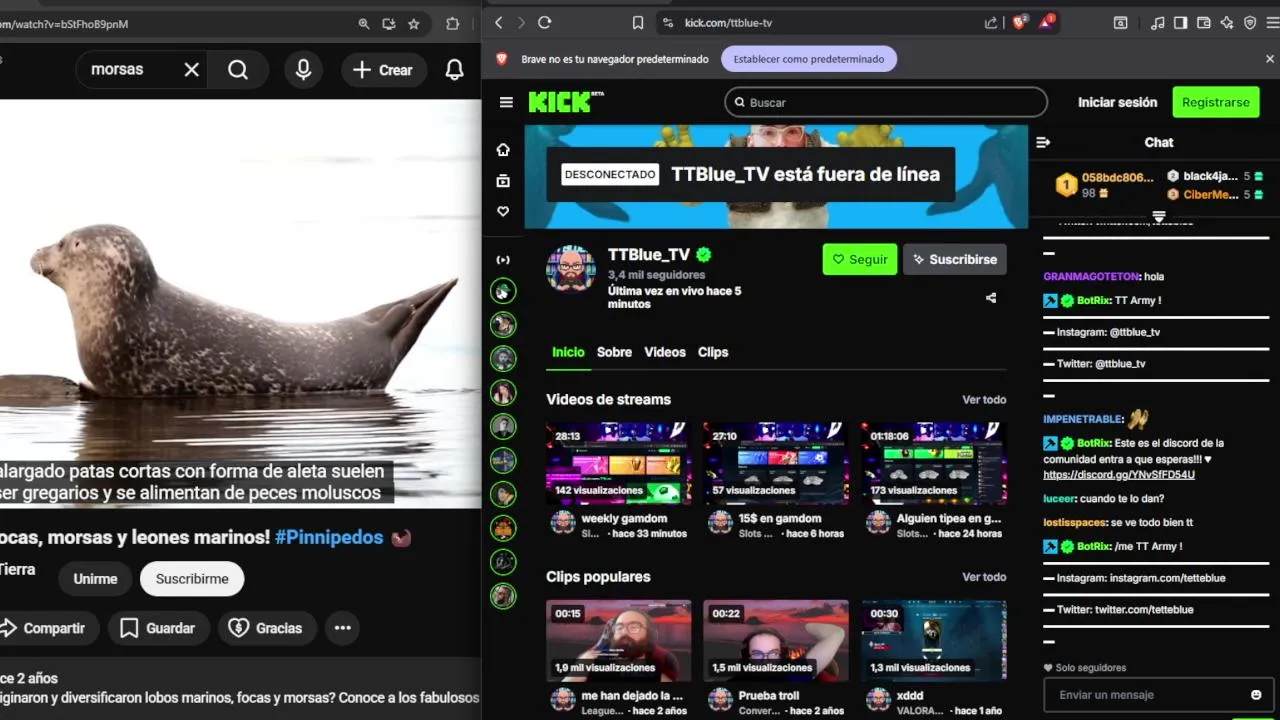Select the Inicio tab
This screenshot has width=1280, height=720.
(x=568, y=352)
